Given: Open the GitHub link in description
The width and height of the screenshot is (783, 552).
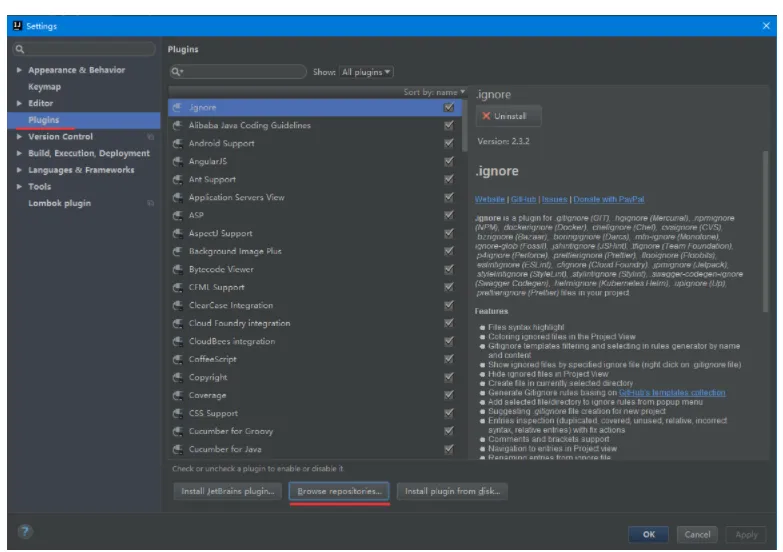Looking at the screenshot, I should pyautogui.click(x=523, y=199).
